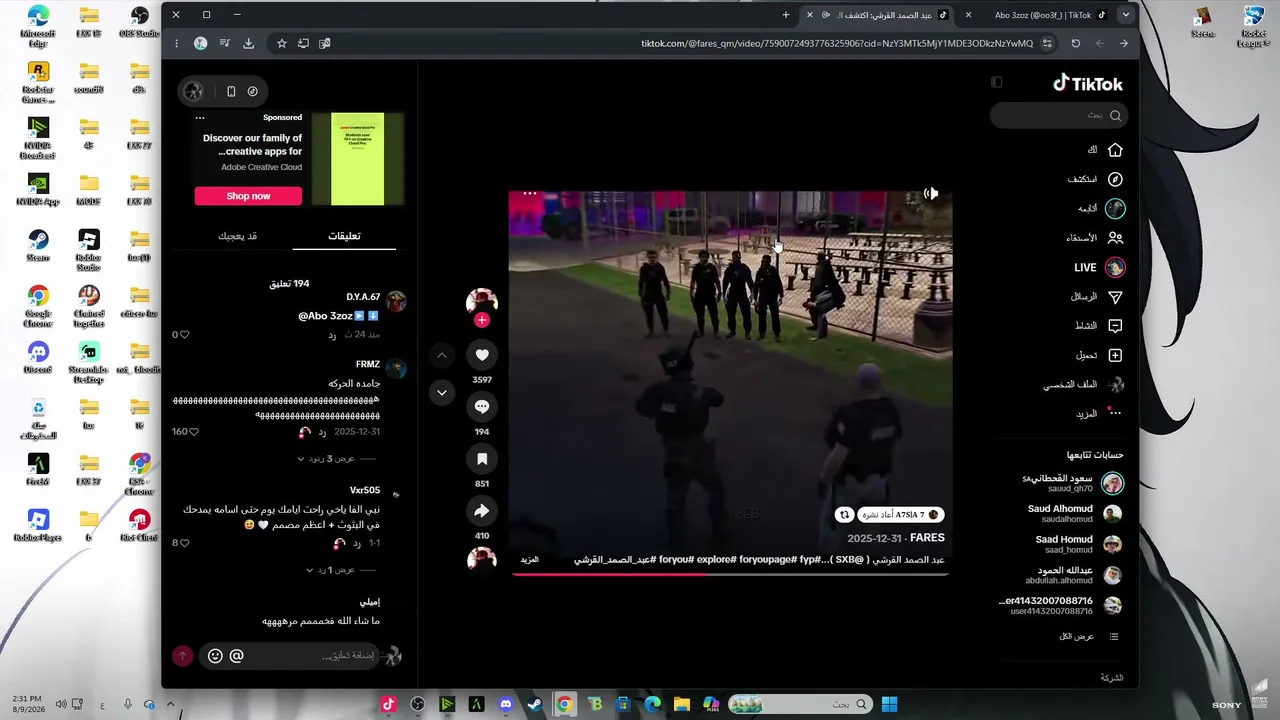Launch OBS Studio from the taskbar

click(418, 704)
